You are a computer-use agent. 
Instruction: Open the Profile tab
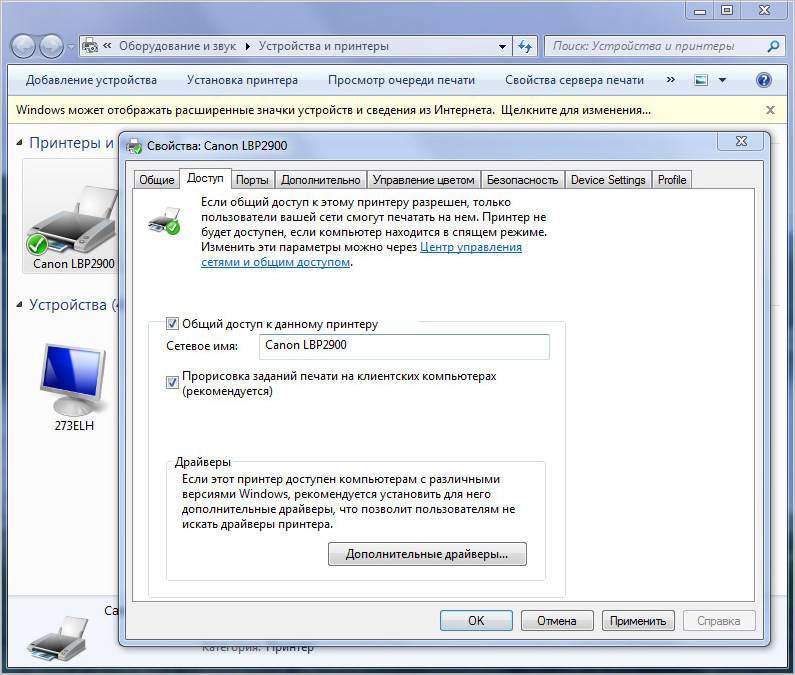(x=672, y=180)
